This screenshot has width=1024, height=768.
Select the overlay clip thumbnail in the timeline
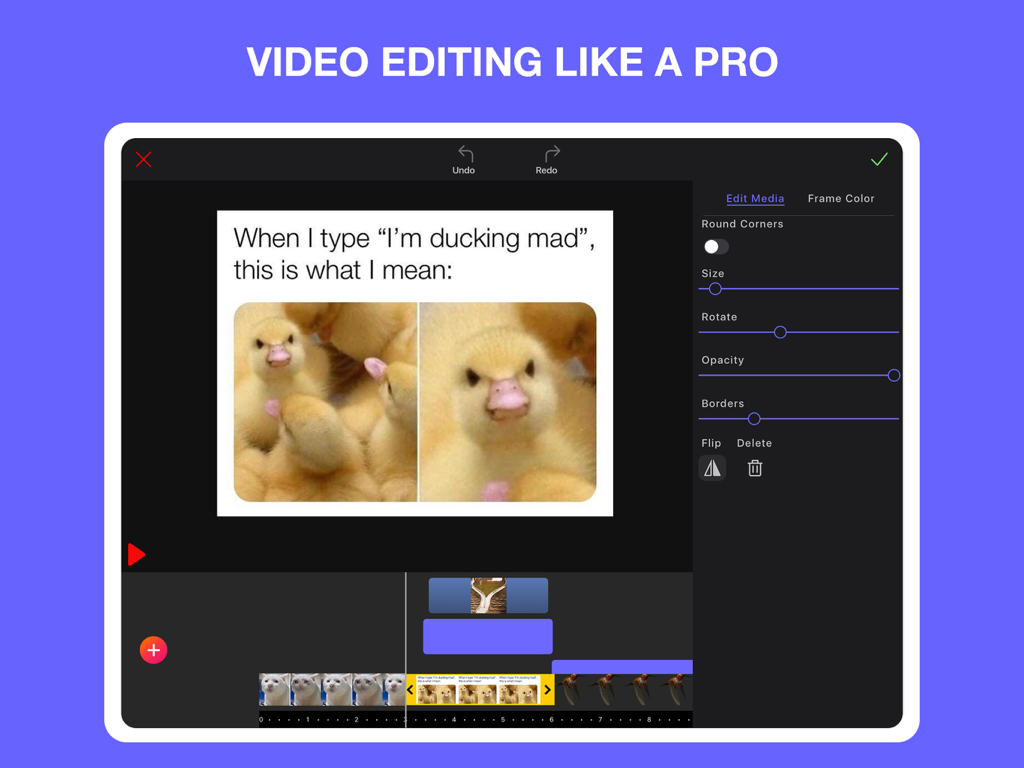pos(488,595)
